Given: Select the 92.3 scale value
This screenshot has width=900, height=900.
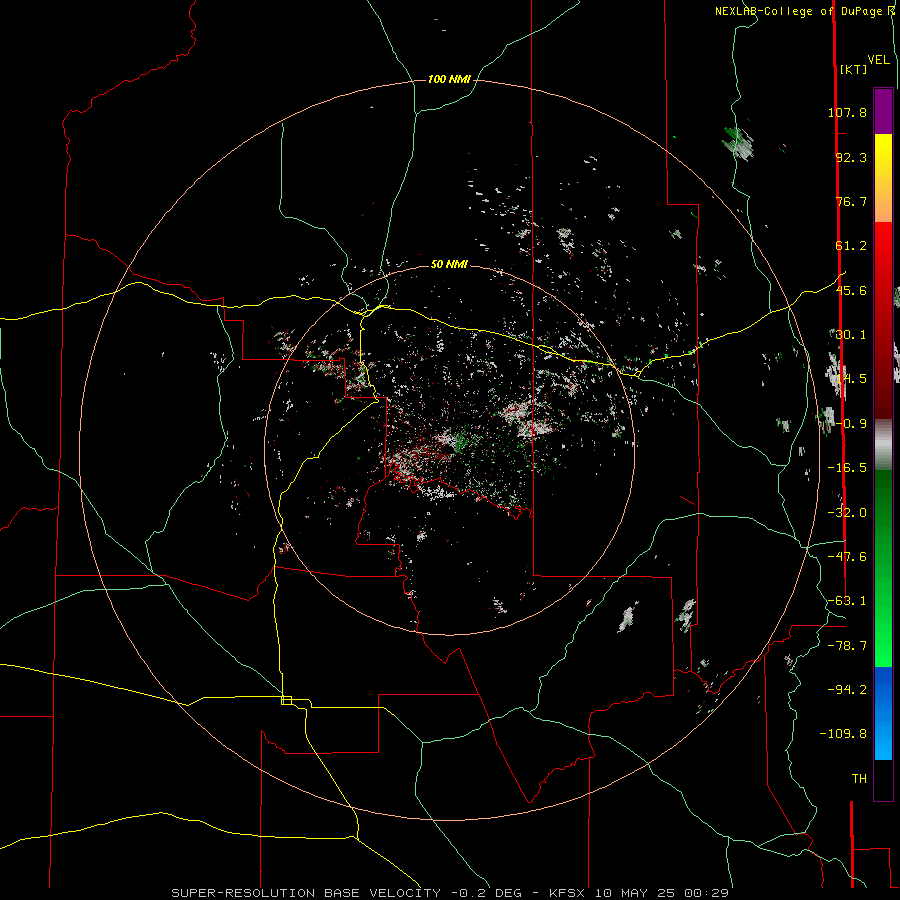Looking at the screenshot, I should coord(851,157).
